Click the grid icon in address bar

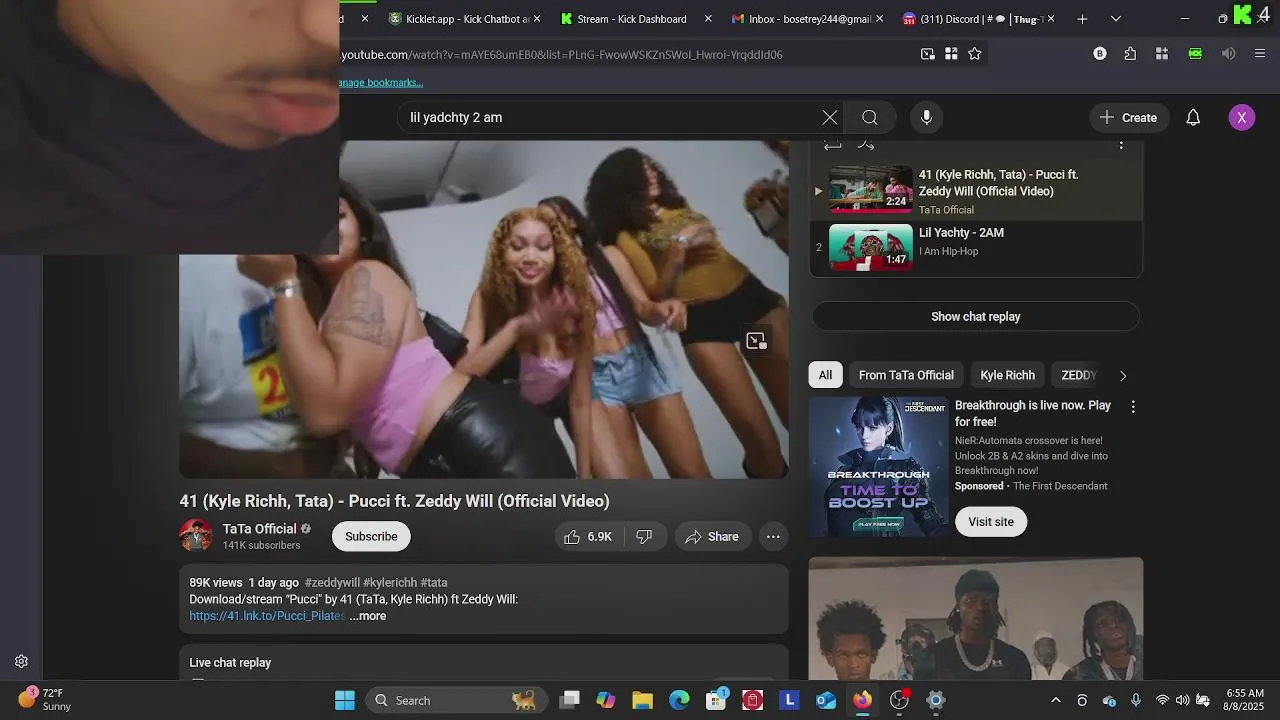tap(951, 54)
